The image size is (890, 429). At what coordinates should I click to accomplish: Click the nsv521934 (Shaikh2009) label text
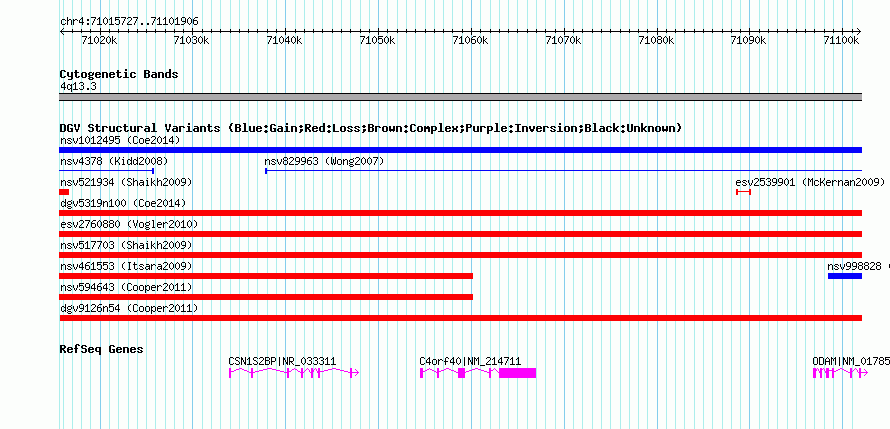[x=126, y=182]
